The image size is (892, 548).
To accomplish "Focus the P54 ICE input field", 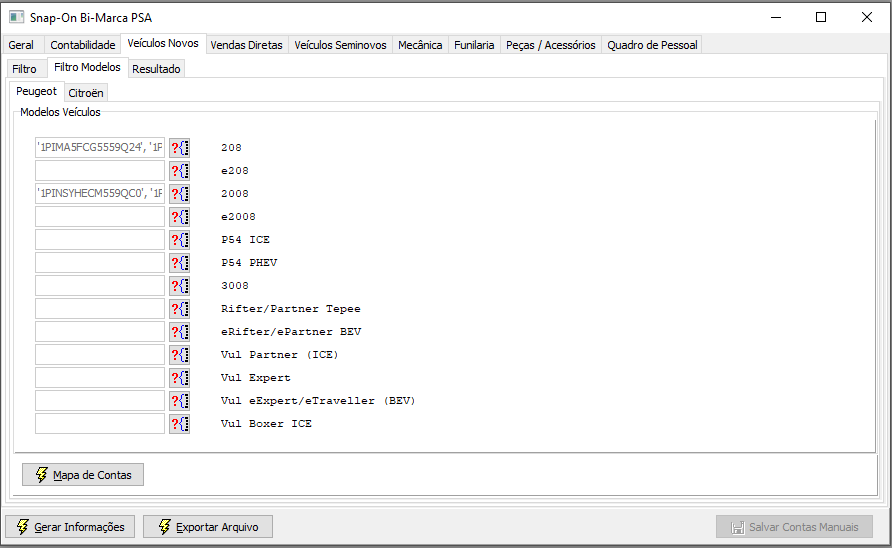I will [100, 240].
